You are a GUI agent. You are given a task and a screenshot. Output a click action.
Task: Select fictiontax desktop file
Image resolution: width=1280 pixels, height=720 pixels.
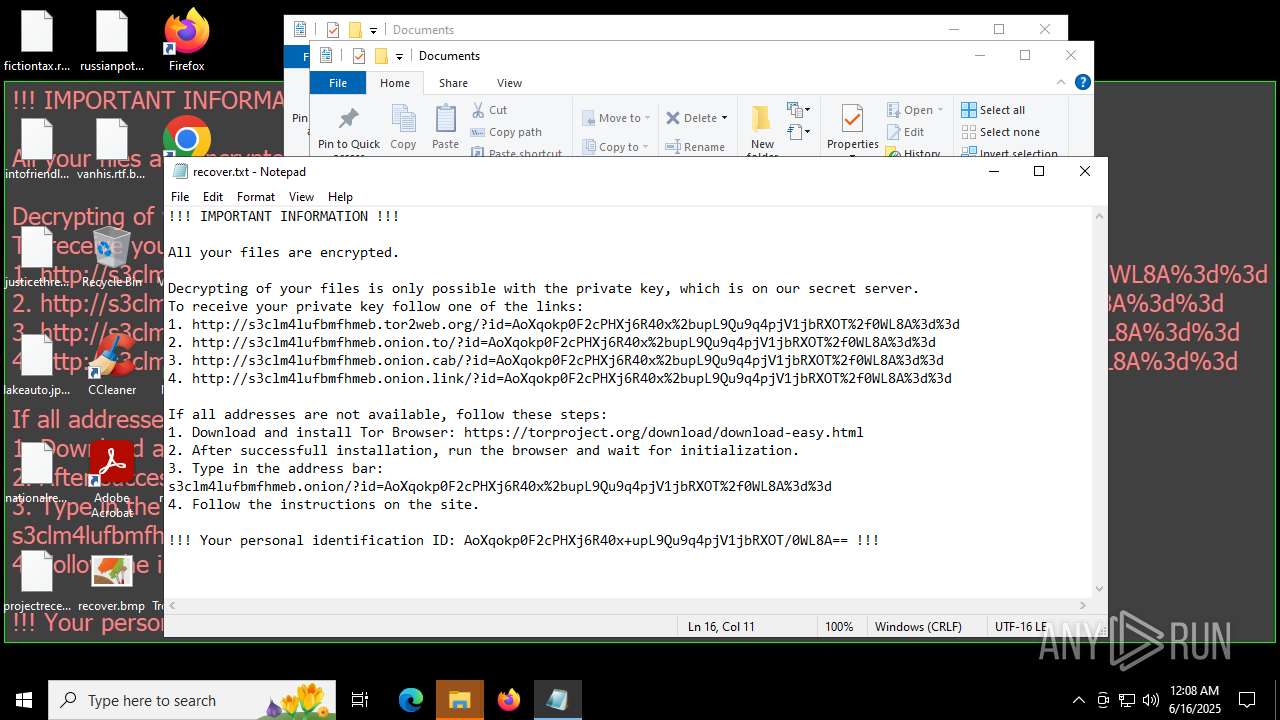coord(37,41)
